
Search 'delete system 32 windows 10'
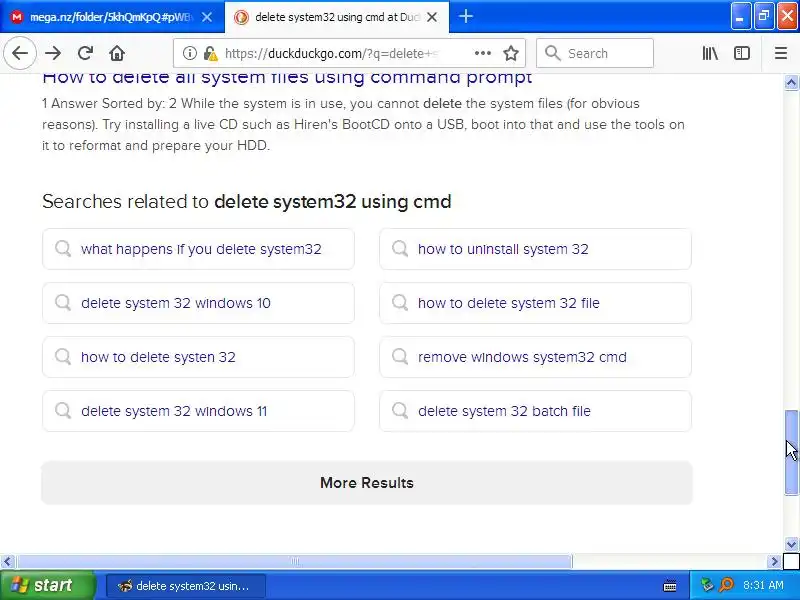[x=198, y=303]
